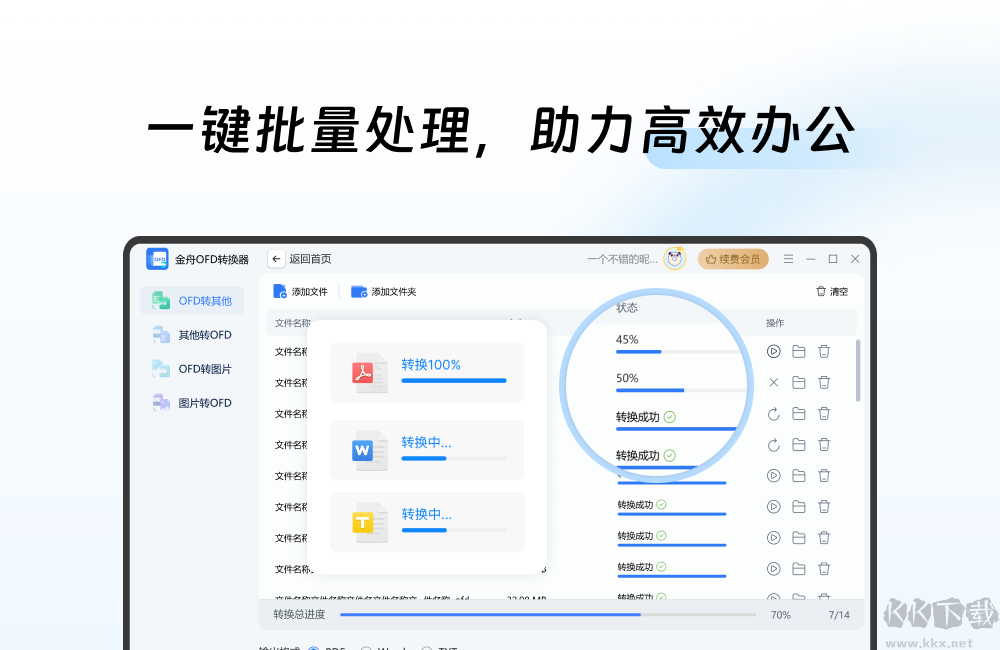Choose the OFD转图片 conversion tool
The width and height of the screenshot is (1000, 650).
tap(161, 369)
